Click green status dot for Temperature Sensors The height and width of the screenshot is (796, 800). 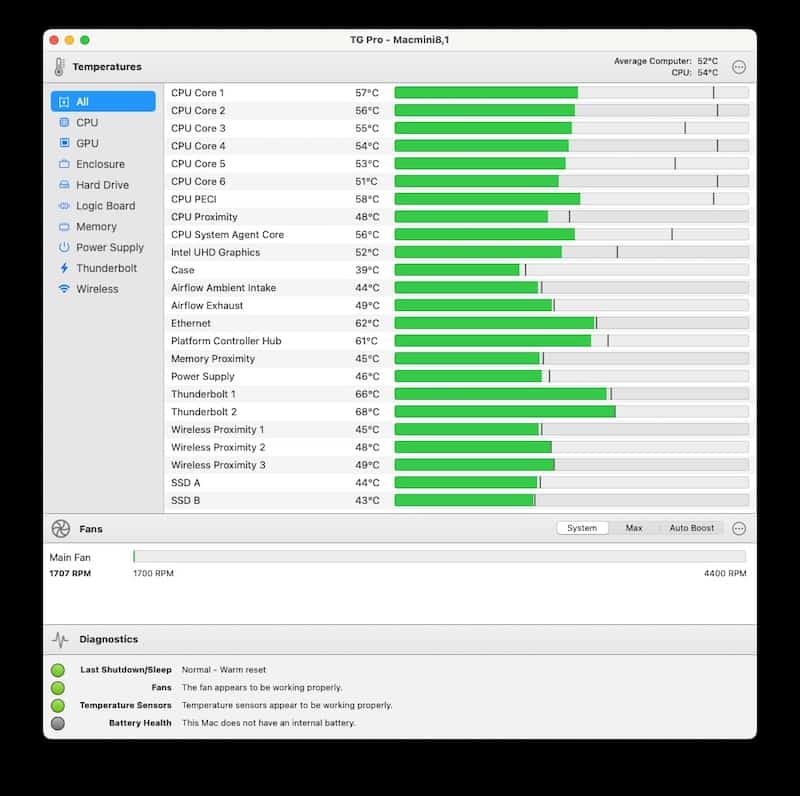pyautogui.click(x=58, y=705)
